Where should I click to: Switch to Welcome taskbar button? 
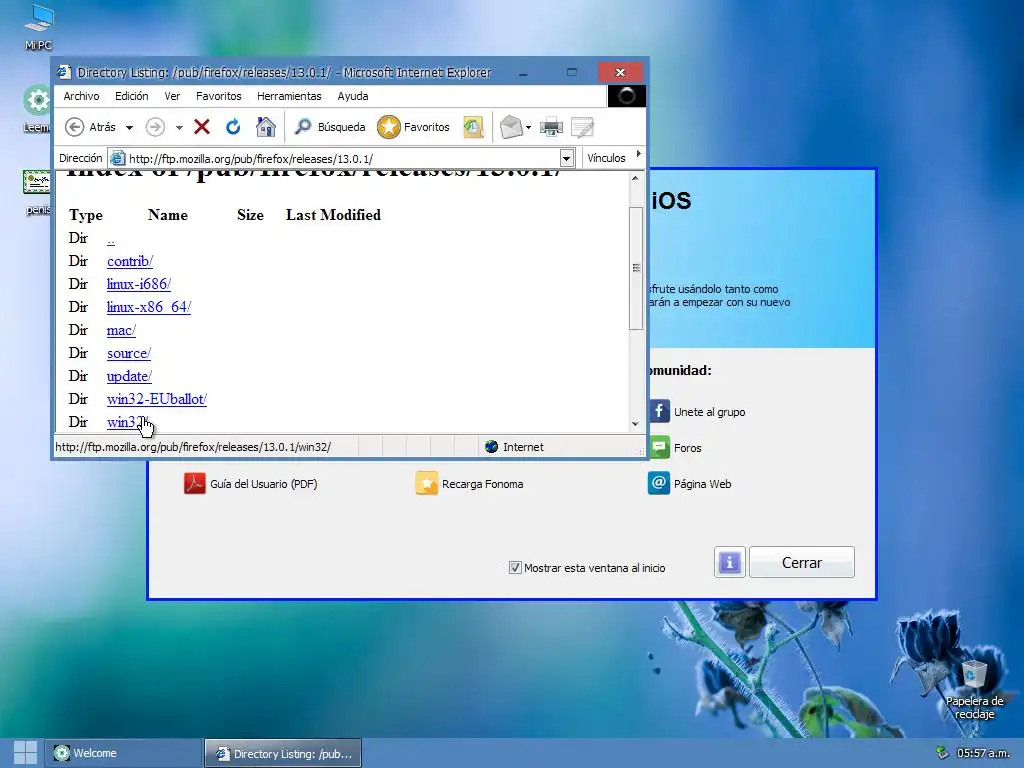click(123, 753)
